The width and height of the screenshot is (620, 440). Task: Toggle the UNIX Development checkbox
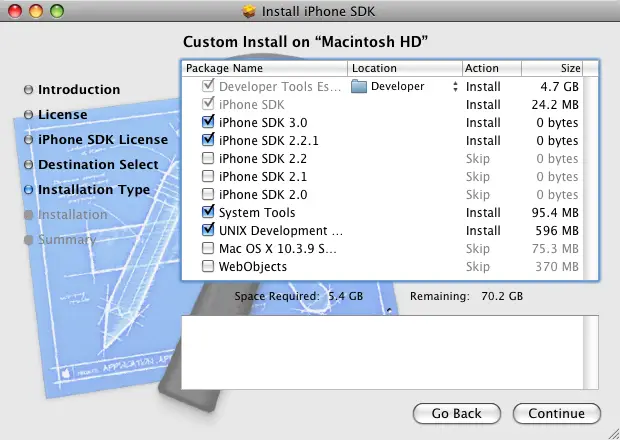point(208,231)
